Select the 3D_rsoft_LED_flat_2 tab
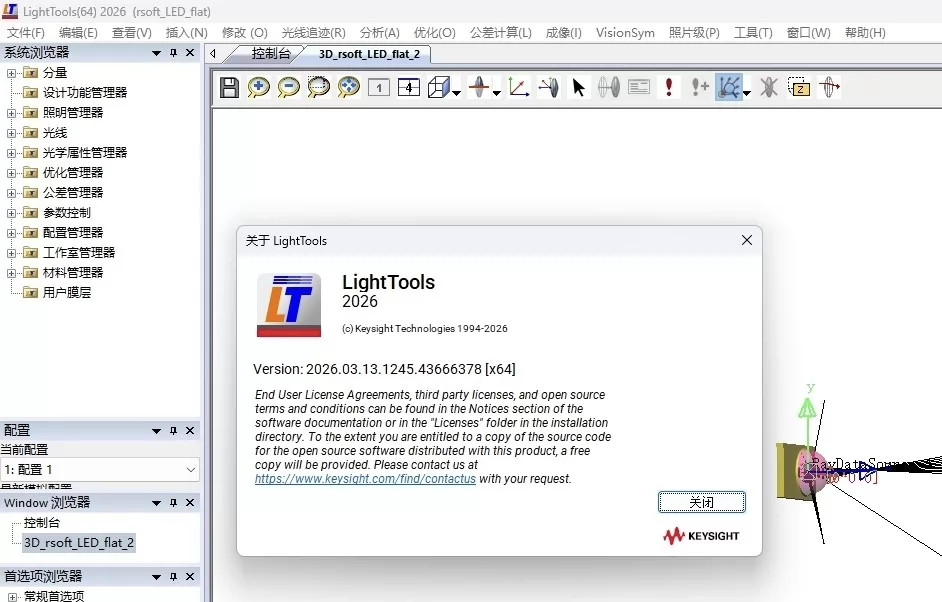 tap(369, 54)
